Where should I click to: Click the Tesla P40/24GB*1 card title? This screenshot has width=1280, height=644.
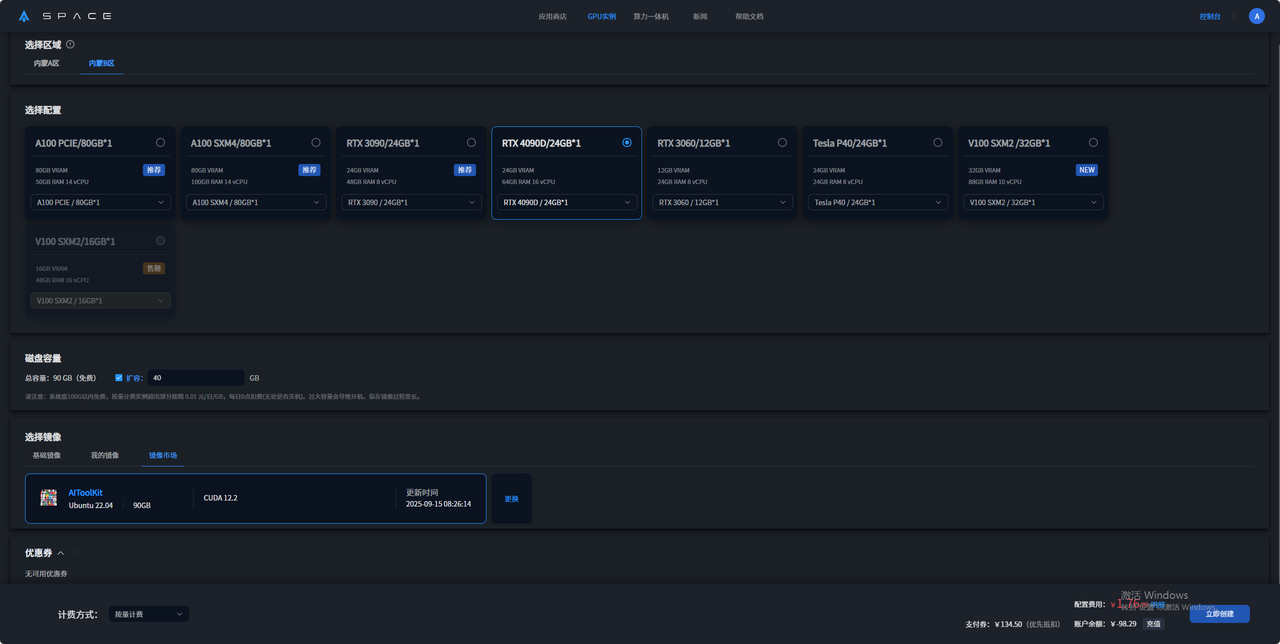pos(852,143)
